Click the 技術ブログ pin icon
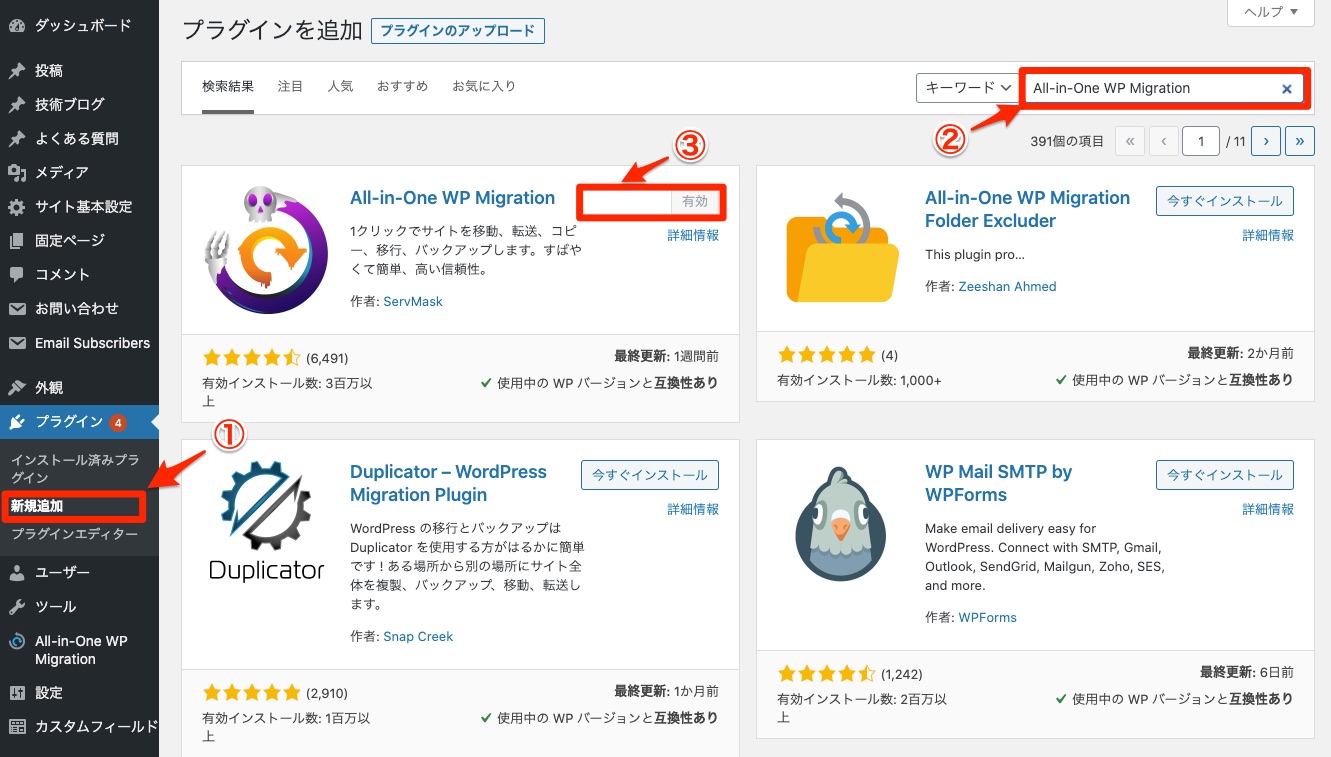The image size is (1331, 757). [x=16, y=105]
